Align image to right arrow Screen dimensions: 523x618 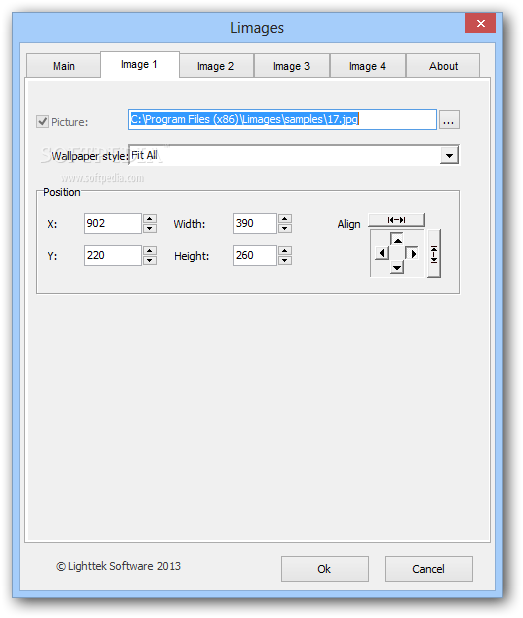coord(412,253)
